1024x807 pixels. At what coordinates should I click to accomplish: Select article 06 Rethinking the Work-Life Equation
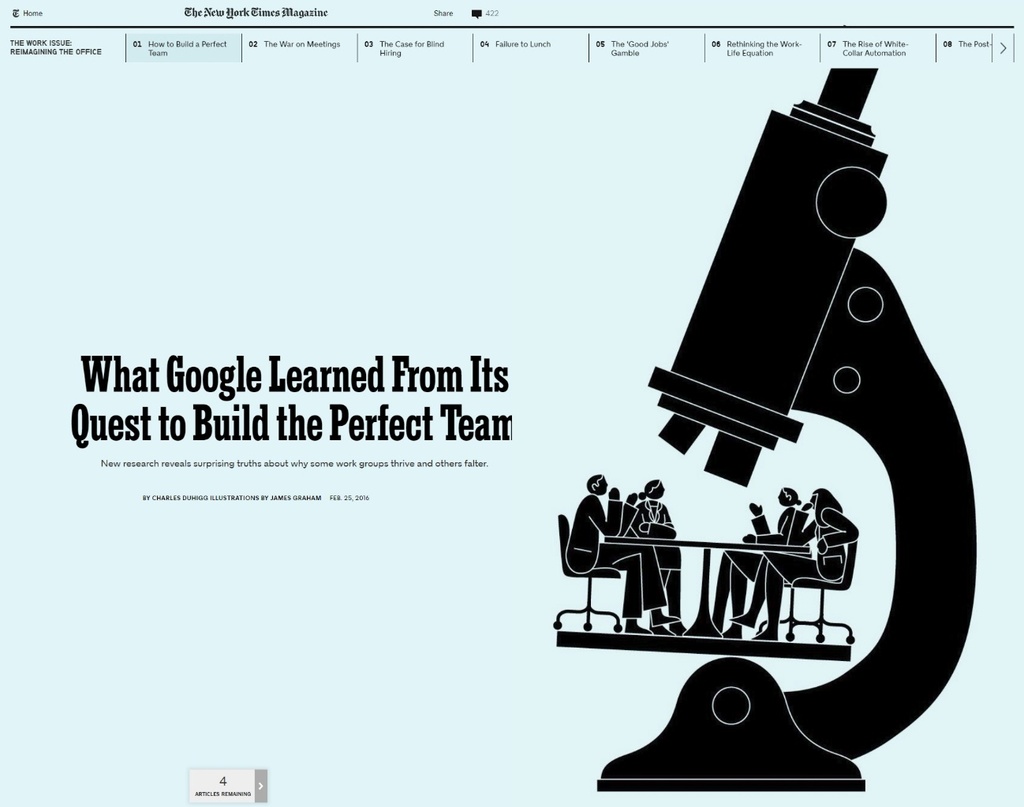coord(762,48)
